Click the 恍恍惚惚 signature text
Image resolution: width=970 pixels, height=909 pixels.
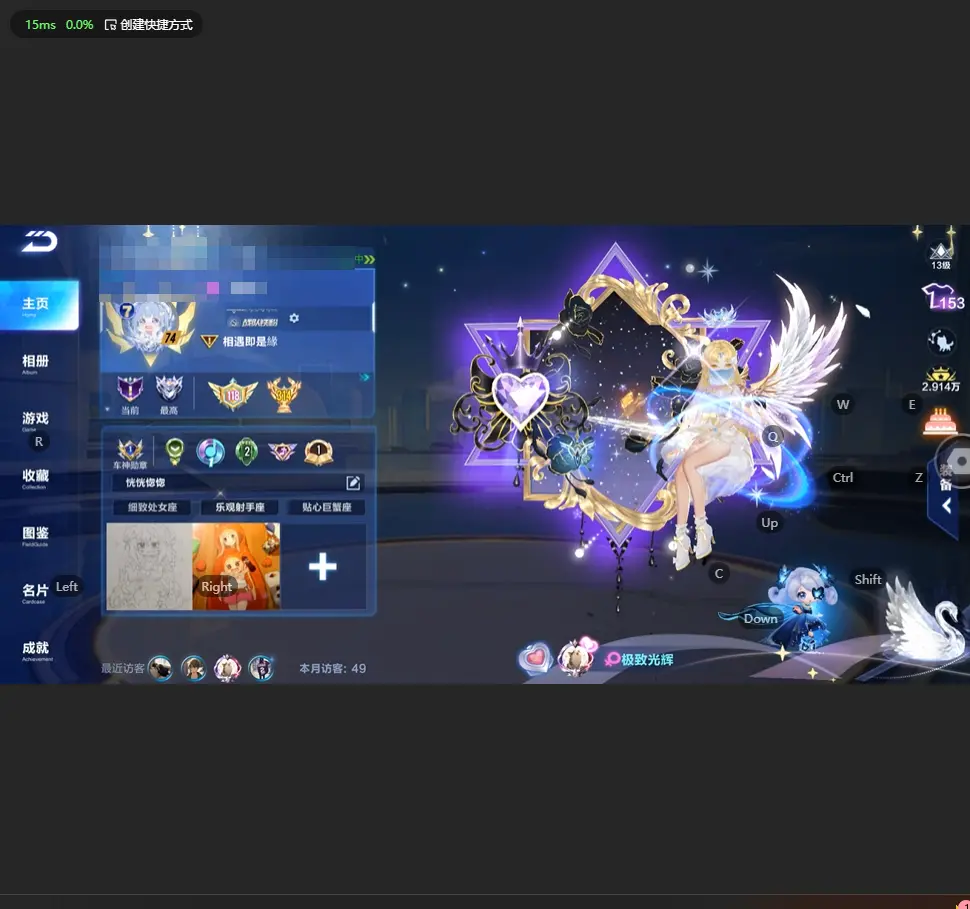(x=145, y=483)
